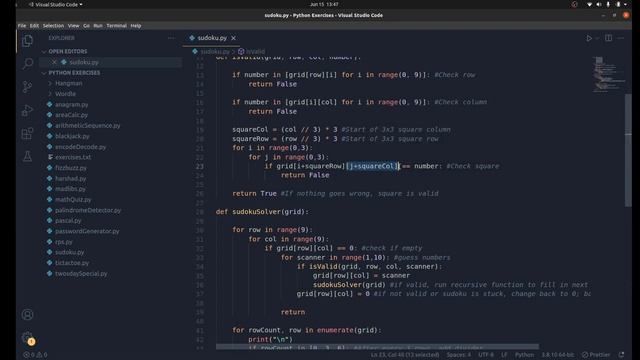
Task: Click the isValid breadcrumb symbol
Action: [x=256, y=51]
